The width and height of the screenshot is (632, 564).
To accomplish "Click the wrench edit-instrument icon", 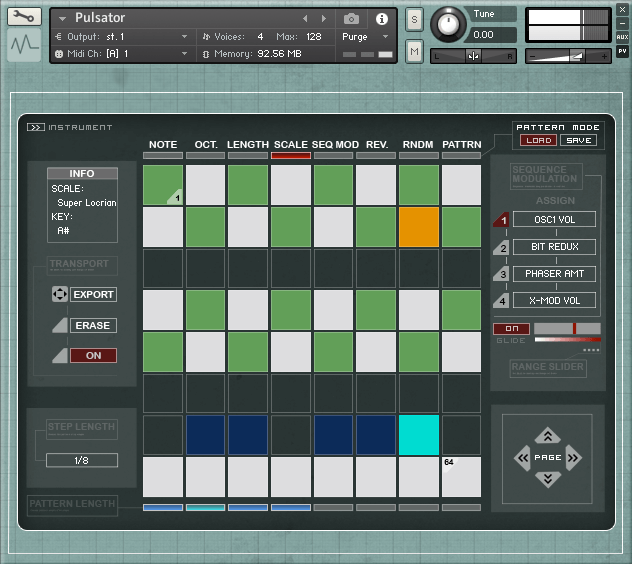I will pos(24,17).
